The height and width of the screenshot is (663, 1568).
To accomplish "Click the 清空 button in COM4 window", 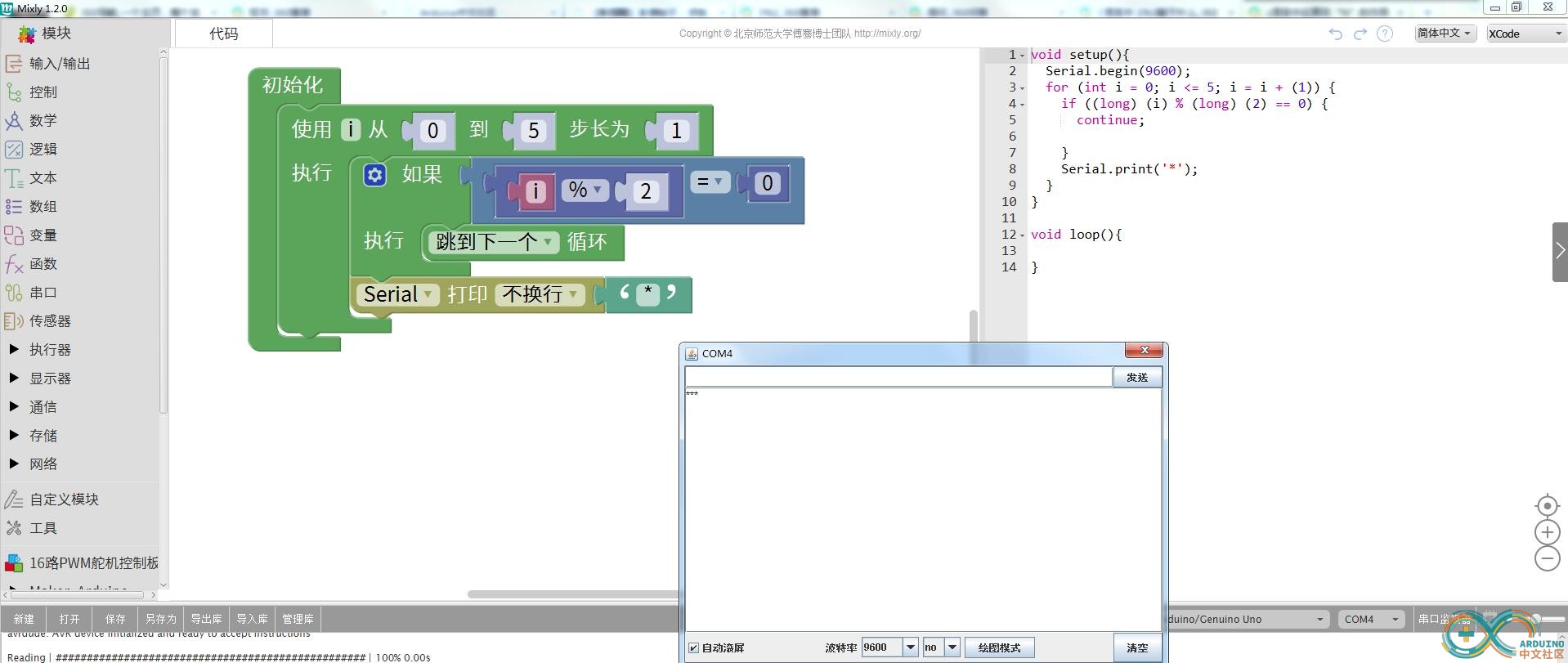I will (x=1137, y=647).
